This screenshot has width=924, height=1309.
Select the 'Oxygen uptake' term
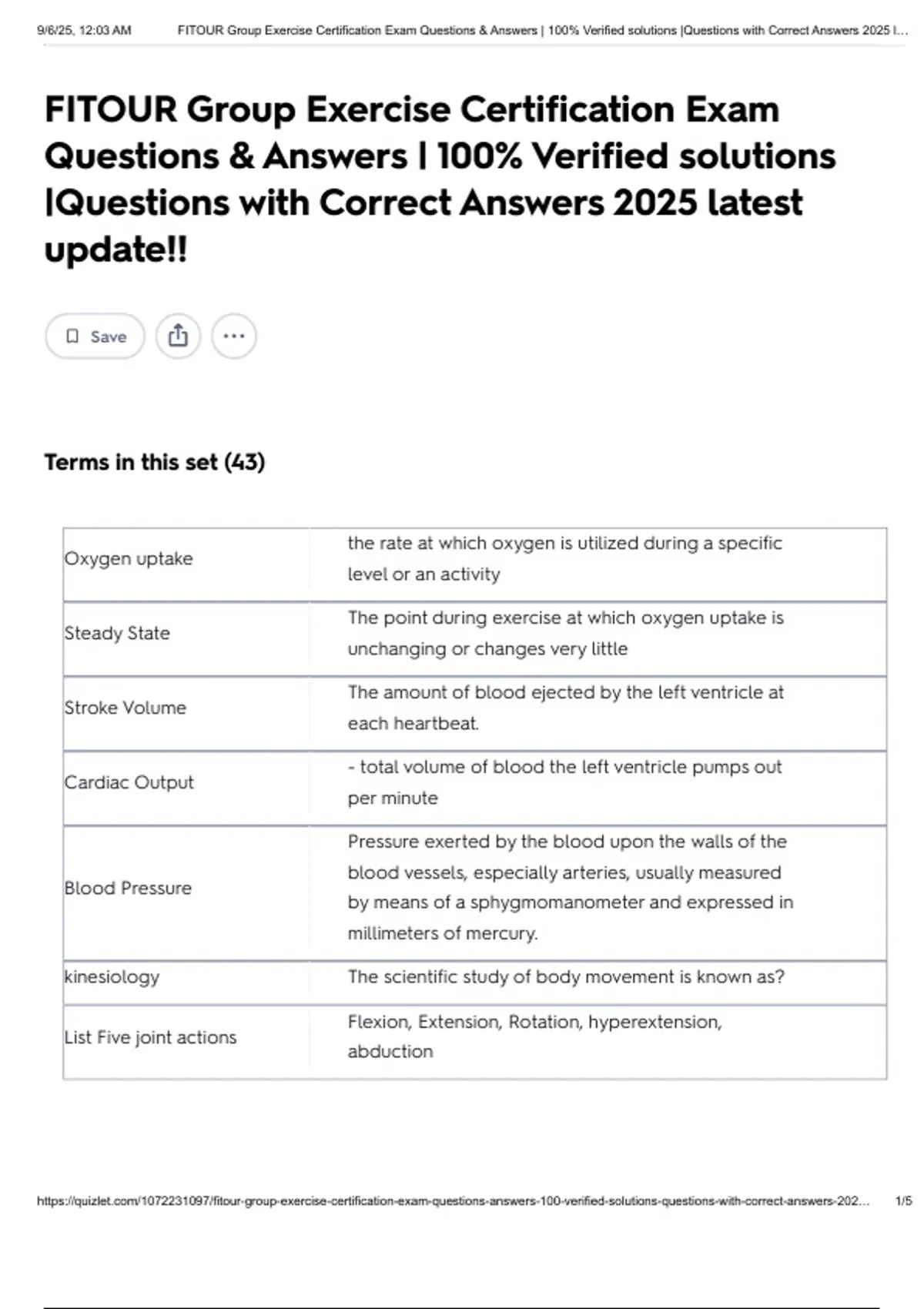point(129,558)
